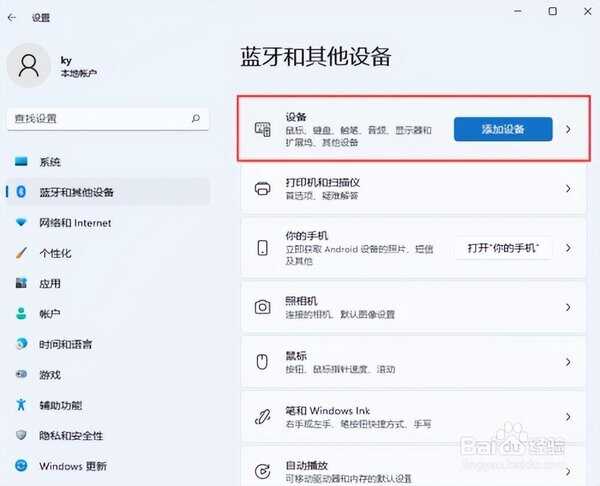Click the back arrow in Settings header
Screen dimensions: 600x486
[x=12, y=18]
